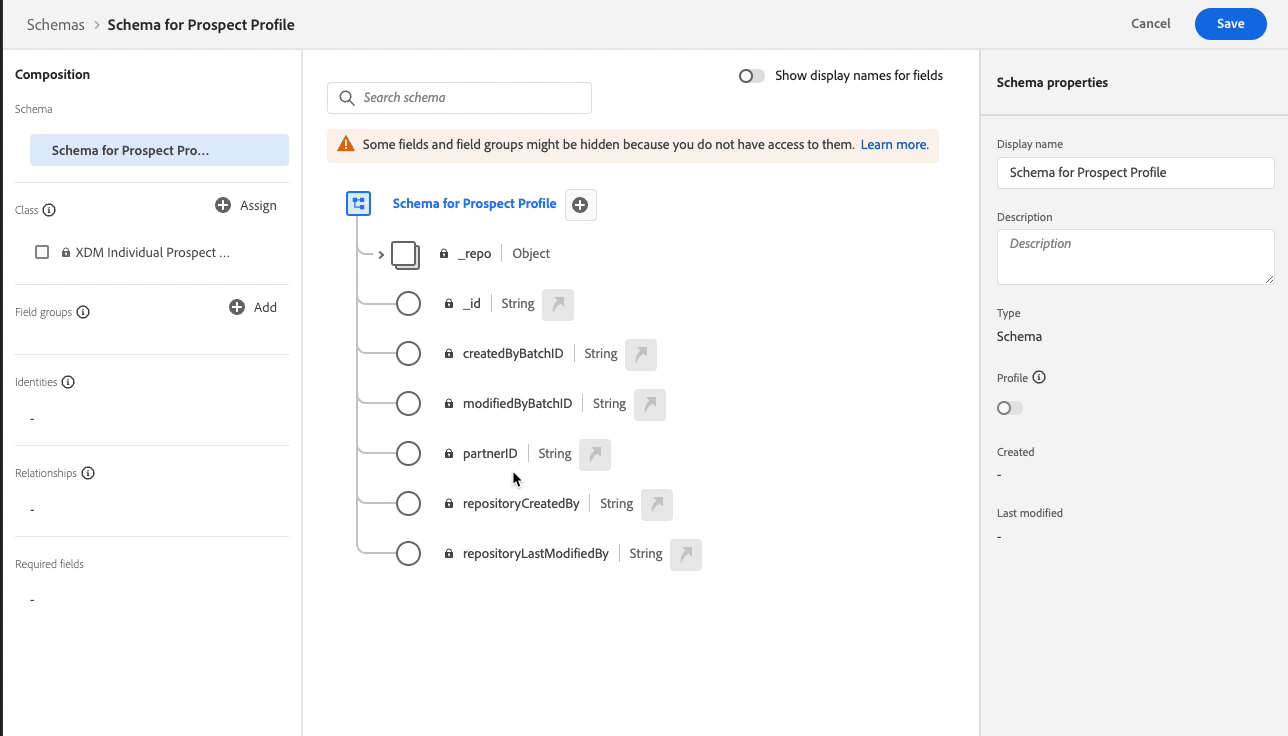Click the arrow icon next to _id field
1288x736 pixels.
coord(557,304)
